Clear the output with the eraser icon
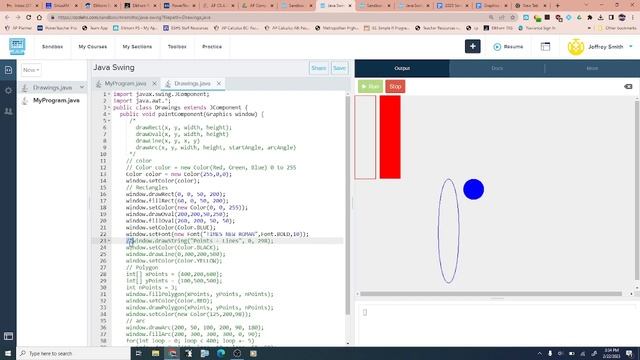The width and height of the screenshot is (640, 360). (x=628, y=87)
